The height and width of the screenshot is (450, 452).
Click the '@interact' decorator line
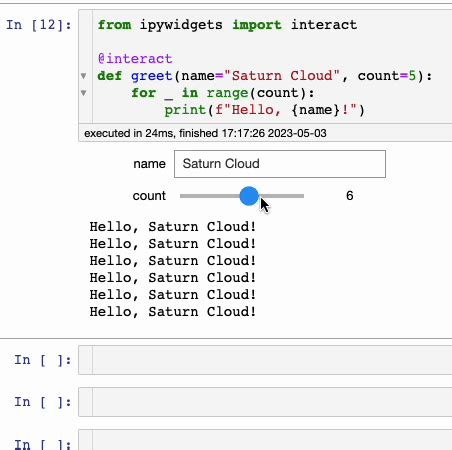[x=135, y=59]
